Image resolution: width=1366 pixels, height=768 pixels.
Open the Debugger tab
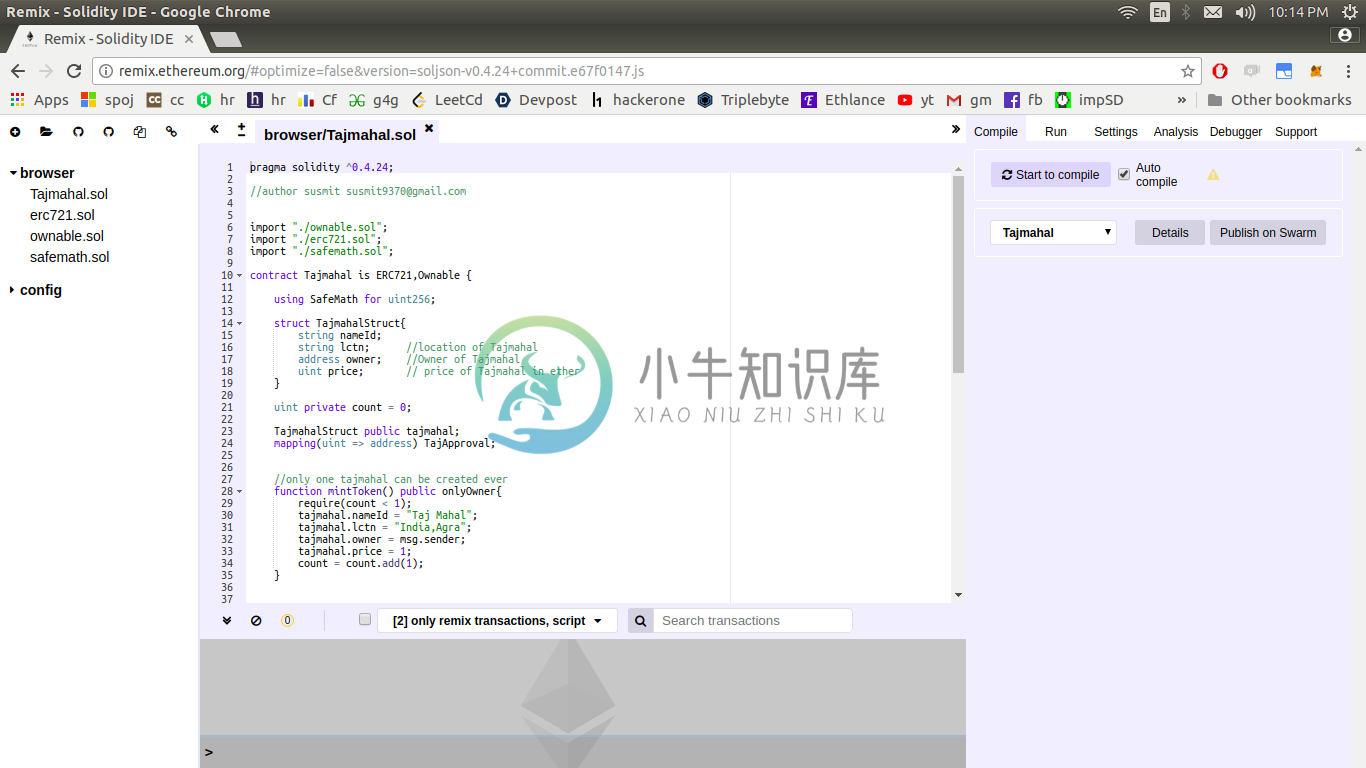click(1236, 132)
